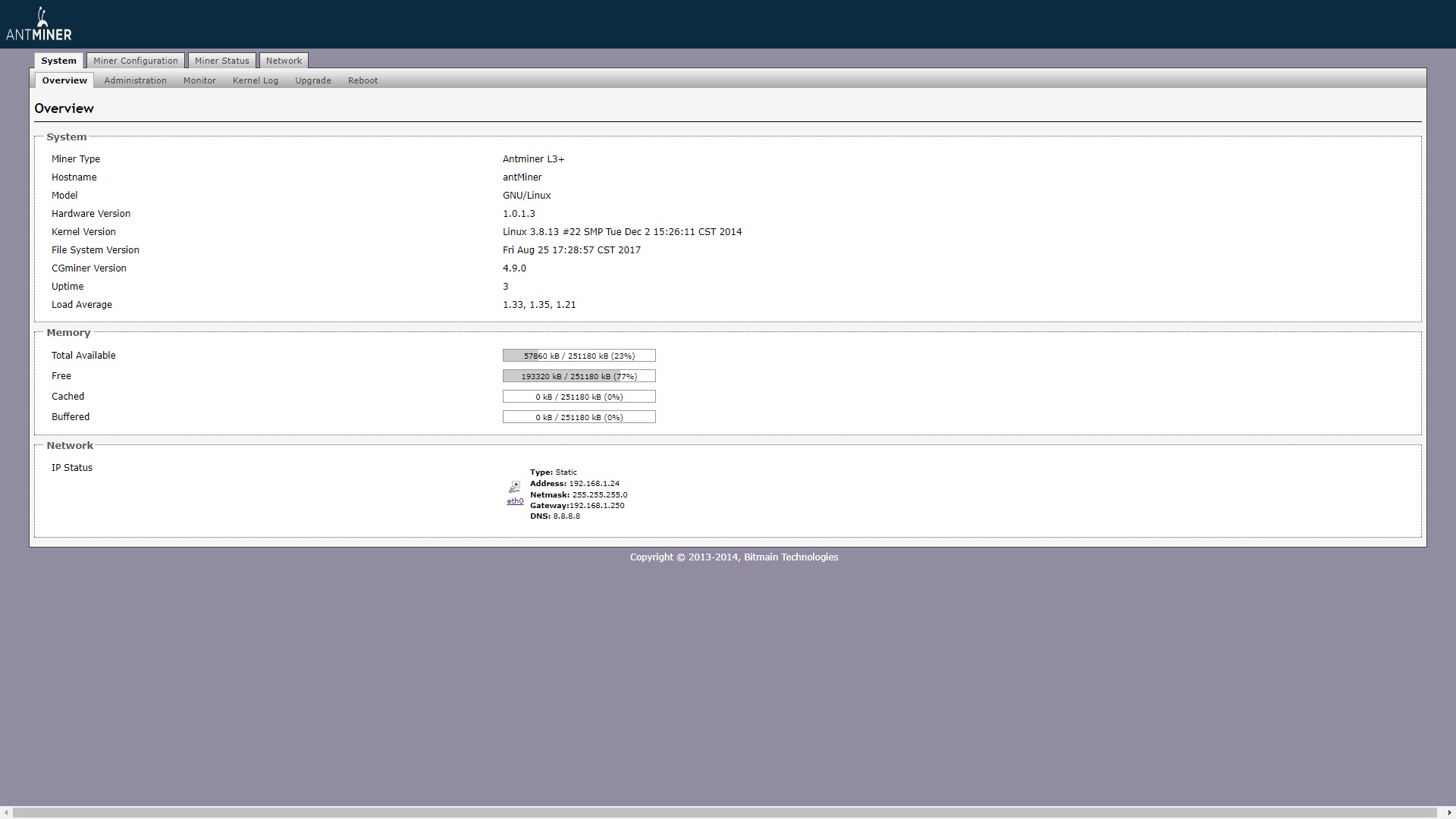Click the File System Version date value
Image resolution: width=1456 pixels, height=819 pixels.
572,250
